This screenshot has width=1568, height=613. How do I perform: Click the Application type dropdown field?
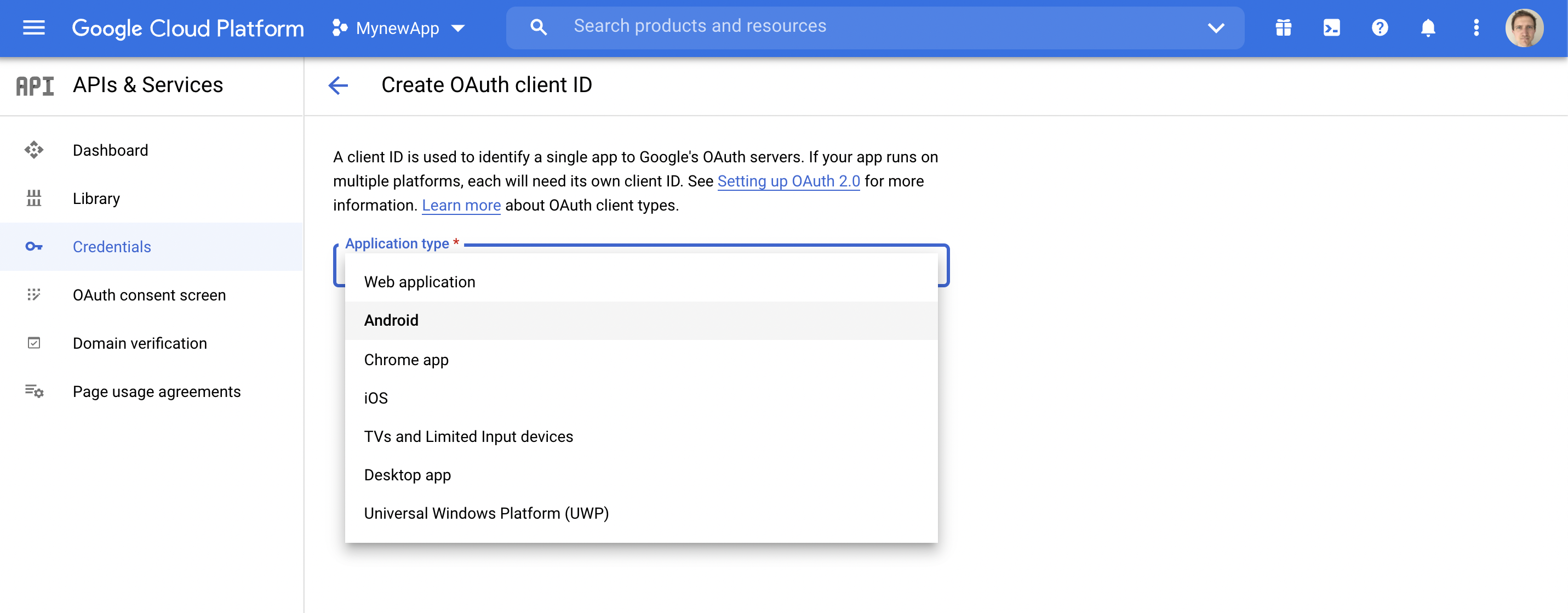point(641,266)
